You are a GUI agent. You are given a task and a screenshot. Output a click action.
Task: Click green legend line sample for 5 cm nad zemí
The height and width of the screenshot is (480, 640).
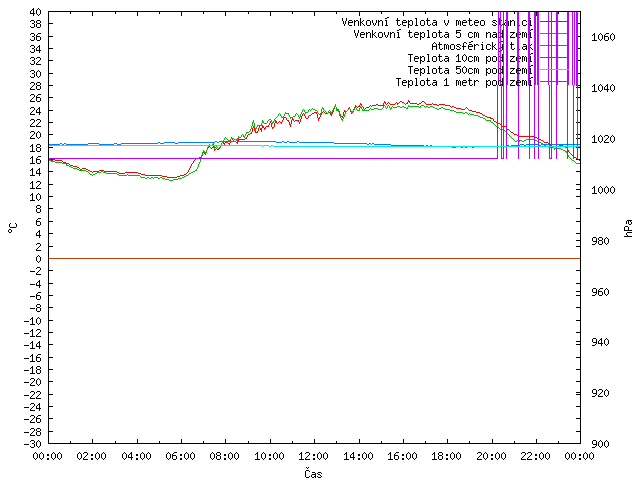pos(554,34)
